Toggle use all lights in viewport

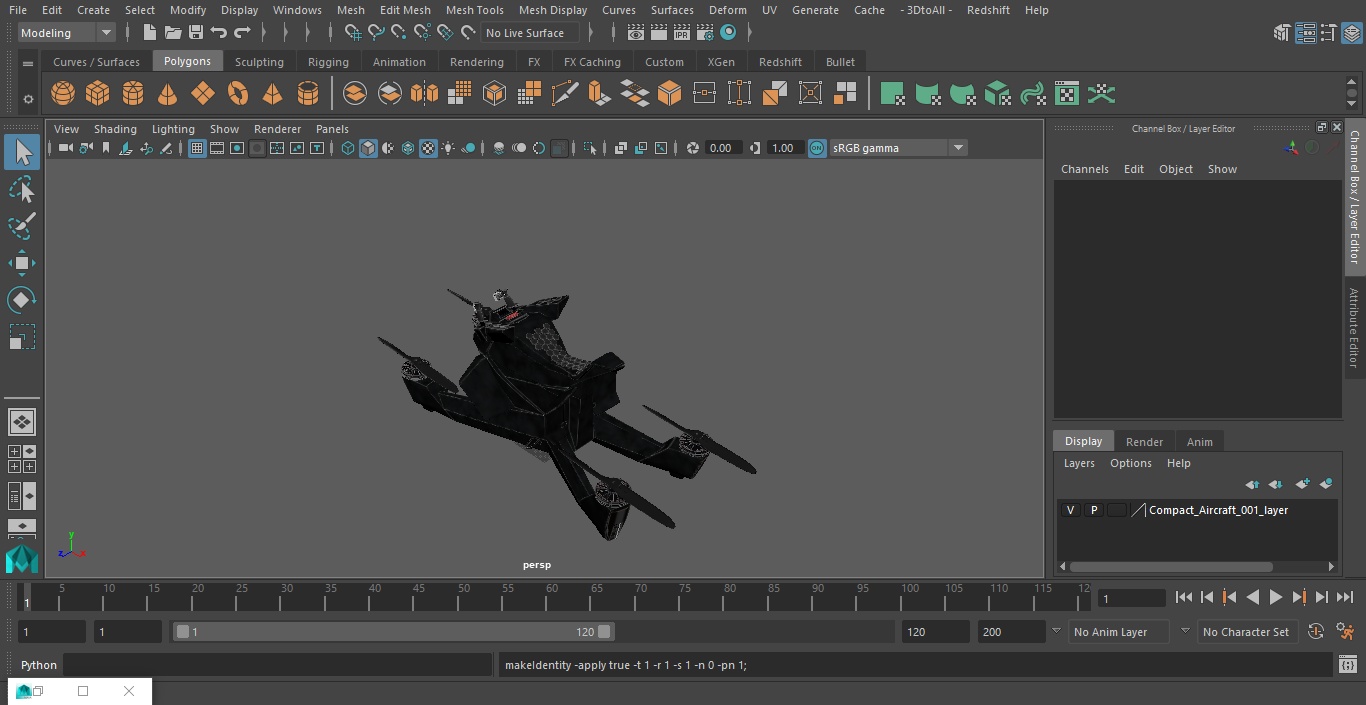pyautogui.click(x=448, y=148)
